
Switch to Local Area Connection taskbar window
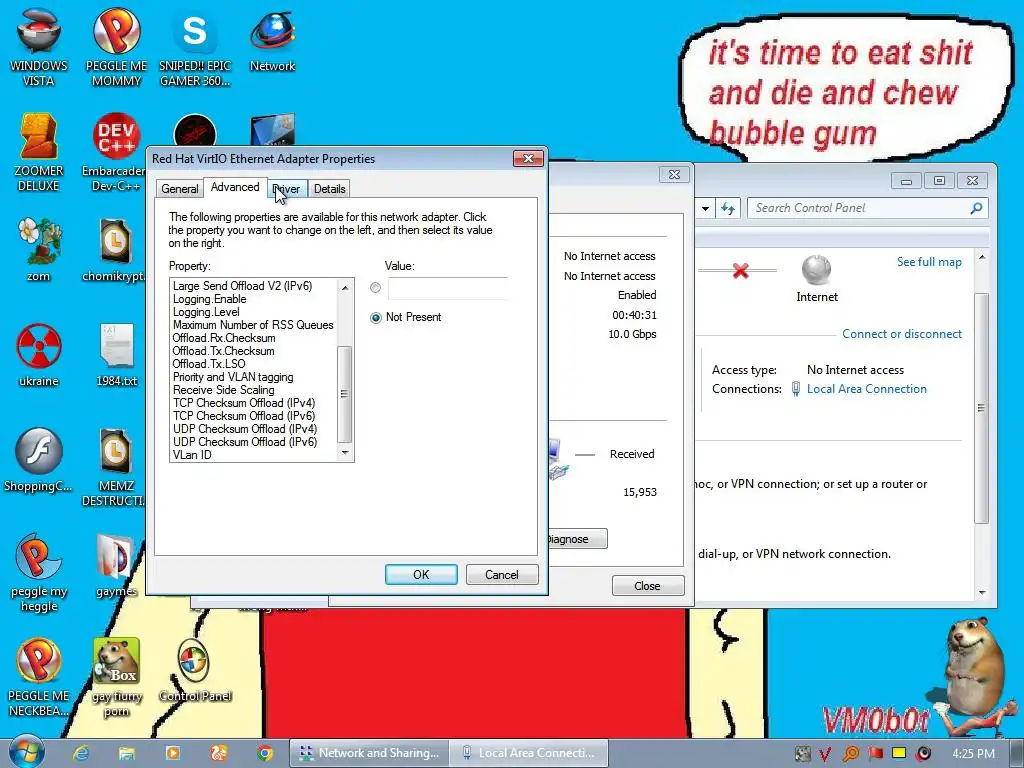tap(530, 753)
